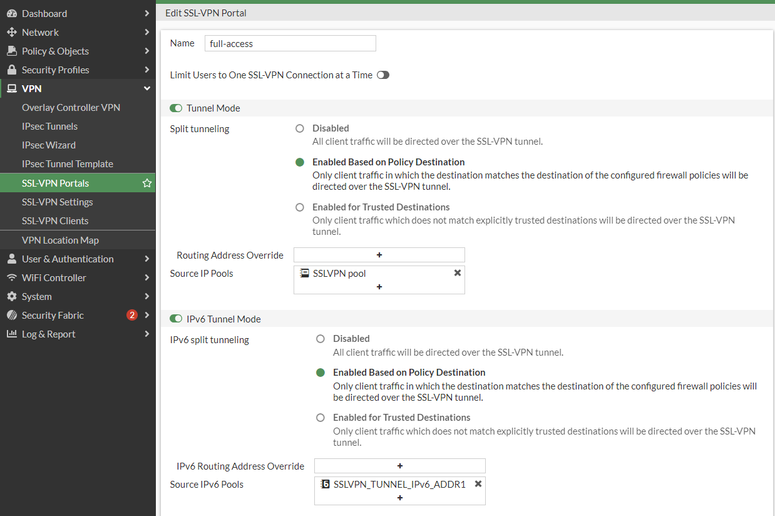Click the Security Profiles lock icon

(x=12, y=70)
